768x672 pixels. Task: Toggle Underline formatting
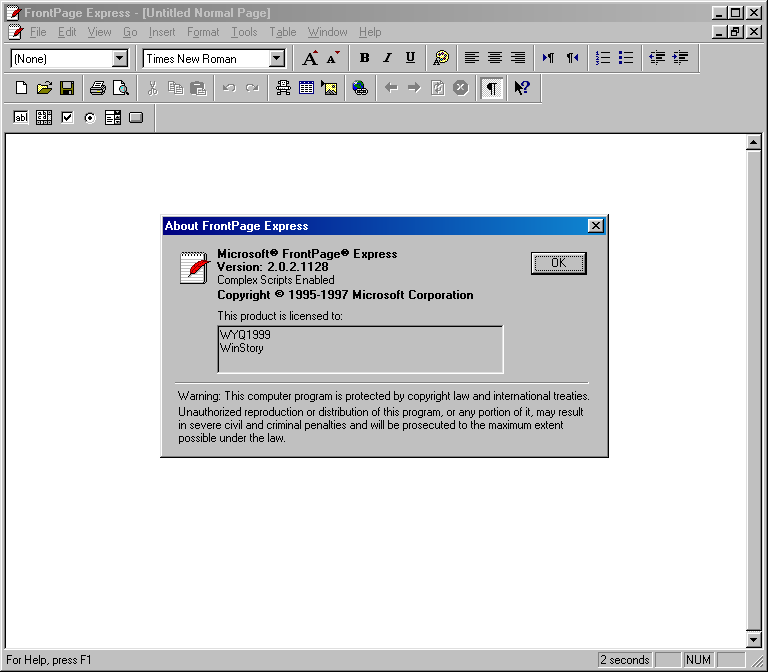[410, 58]
